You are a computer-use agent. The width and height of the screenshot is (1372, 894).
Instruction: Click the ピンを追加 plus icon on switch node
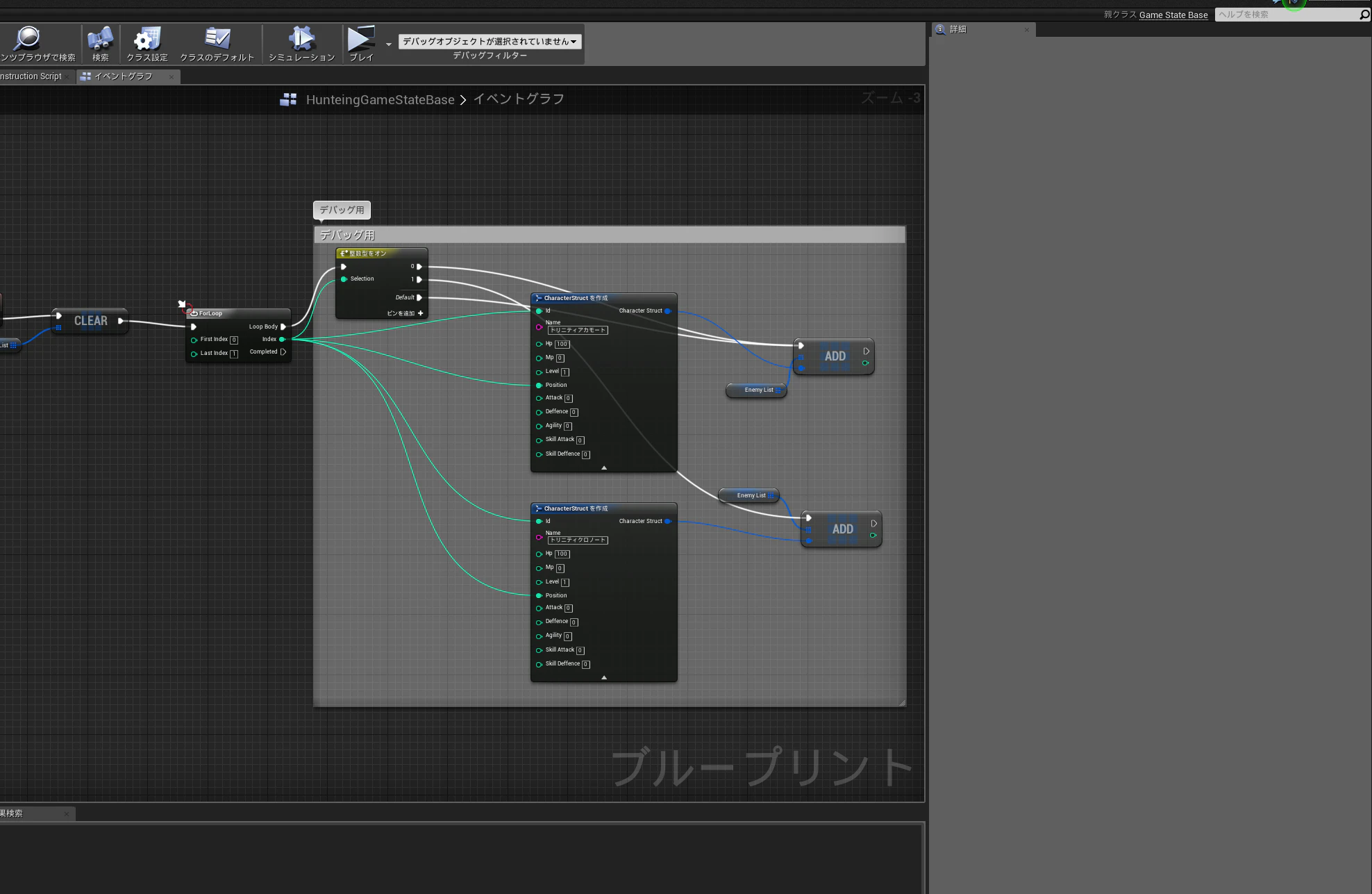pos(420,313)
